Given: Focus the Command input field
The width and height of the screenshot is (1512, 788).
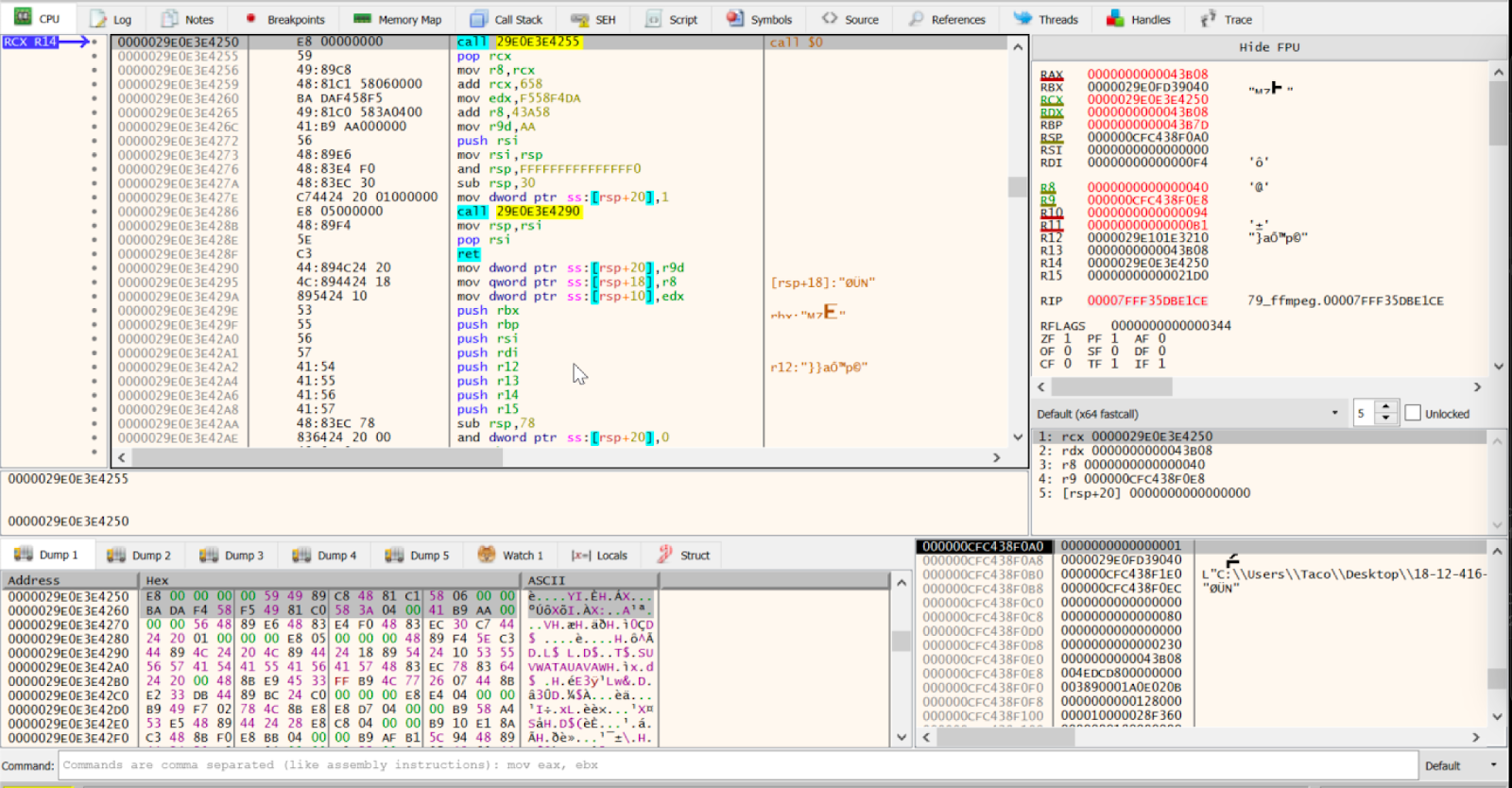Looking at the screenshot, I should [x=737, y=765].
